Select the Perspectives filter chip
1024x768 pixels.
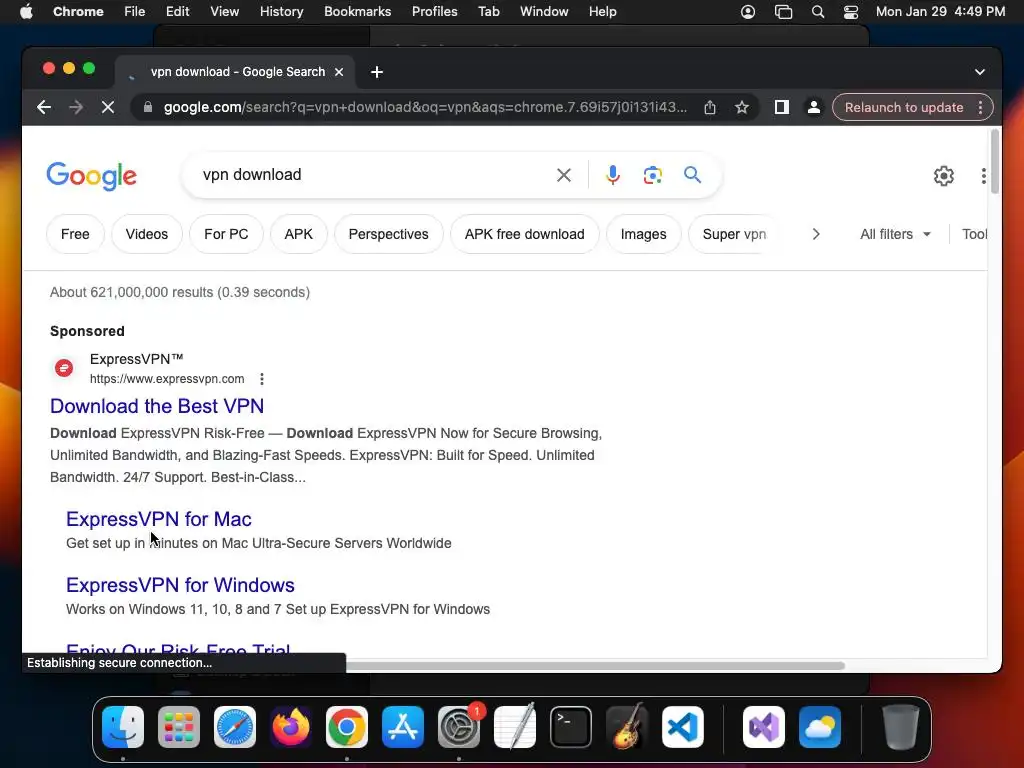coord(389,234)
